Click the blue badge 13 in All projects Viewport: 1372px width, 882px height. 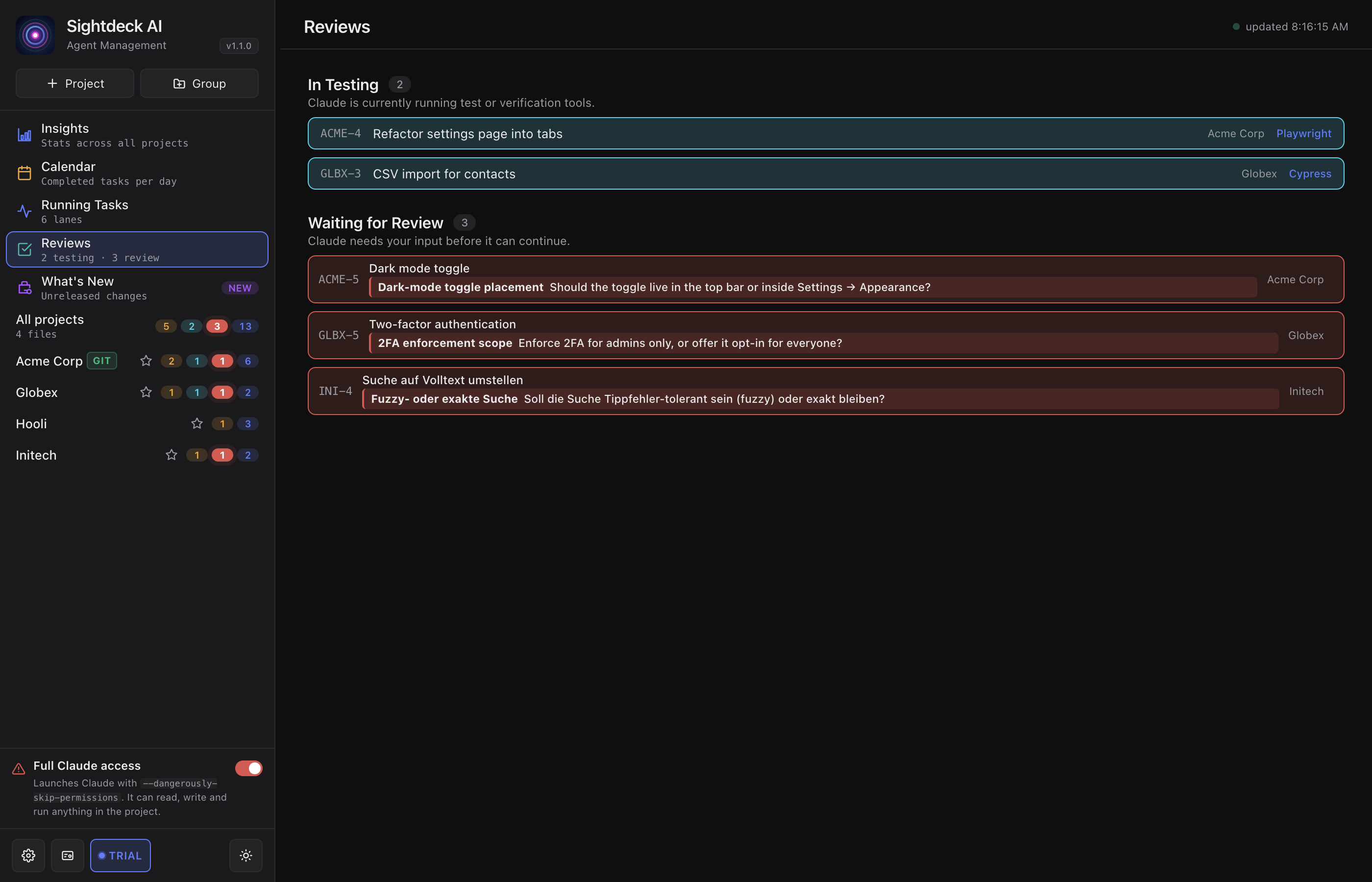tap(245, 326)
